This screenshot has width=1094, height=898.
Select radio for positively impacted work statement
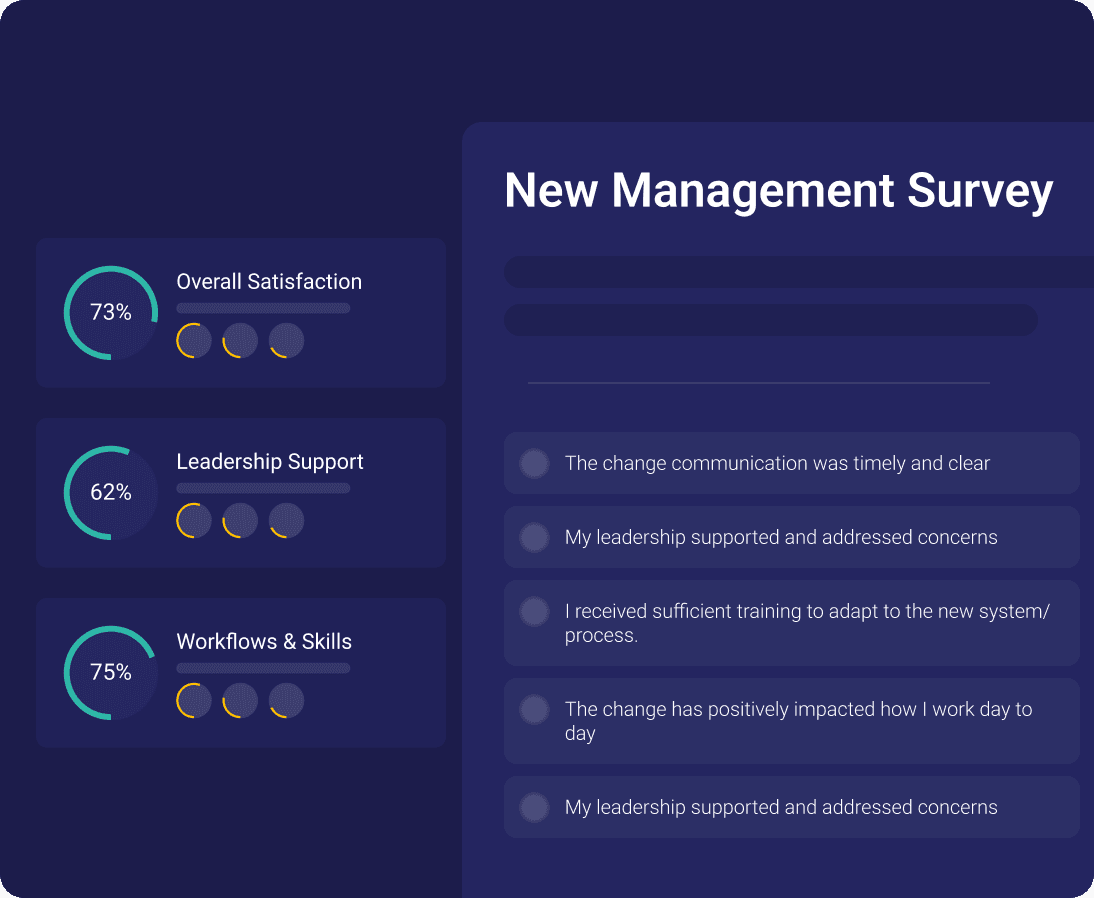pos(534,709)
